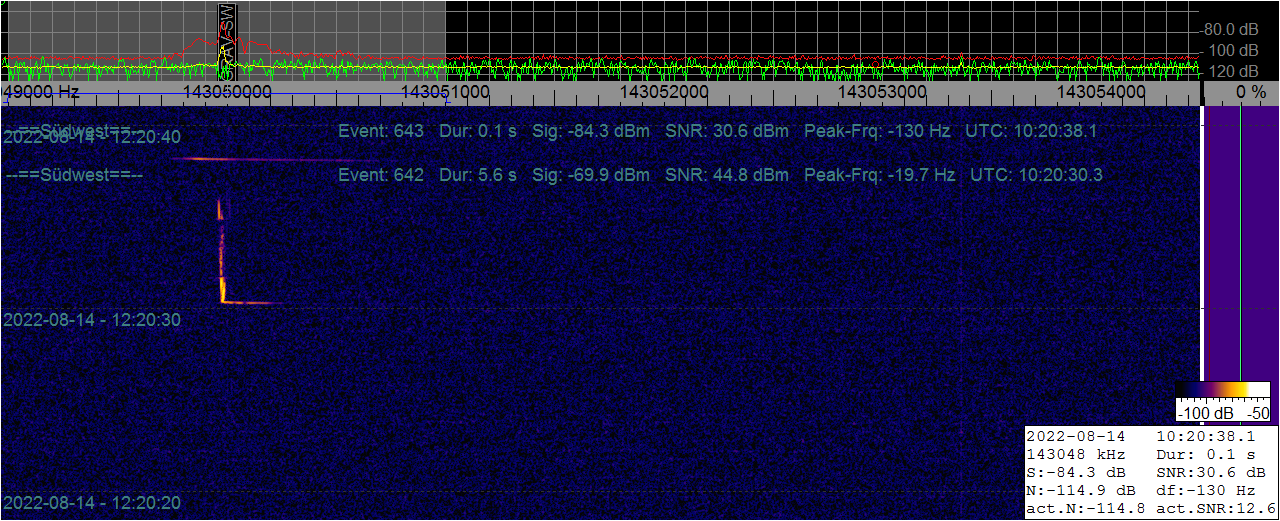The width and height of the screenshot is (1280, 521).
Task: Click the 100 dB scale label
Action: [1235, 50]
